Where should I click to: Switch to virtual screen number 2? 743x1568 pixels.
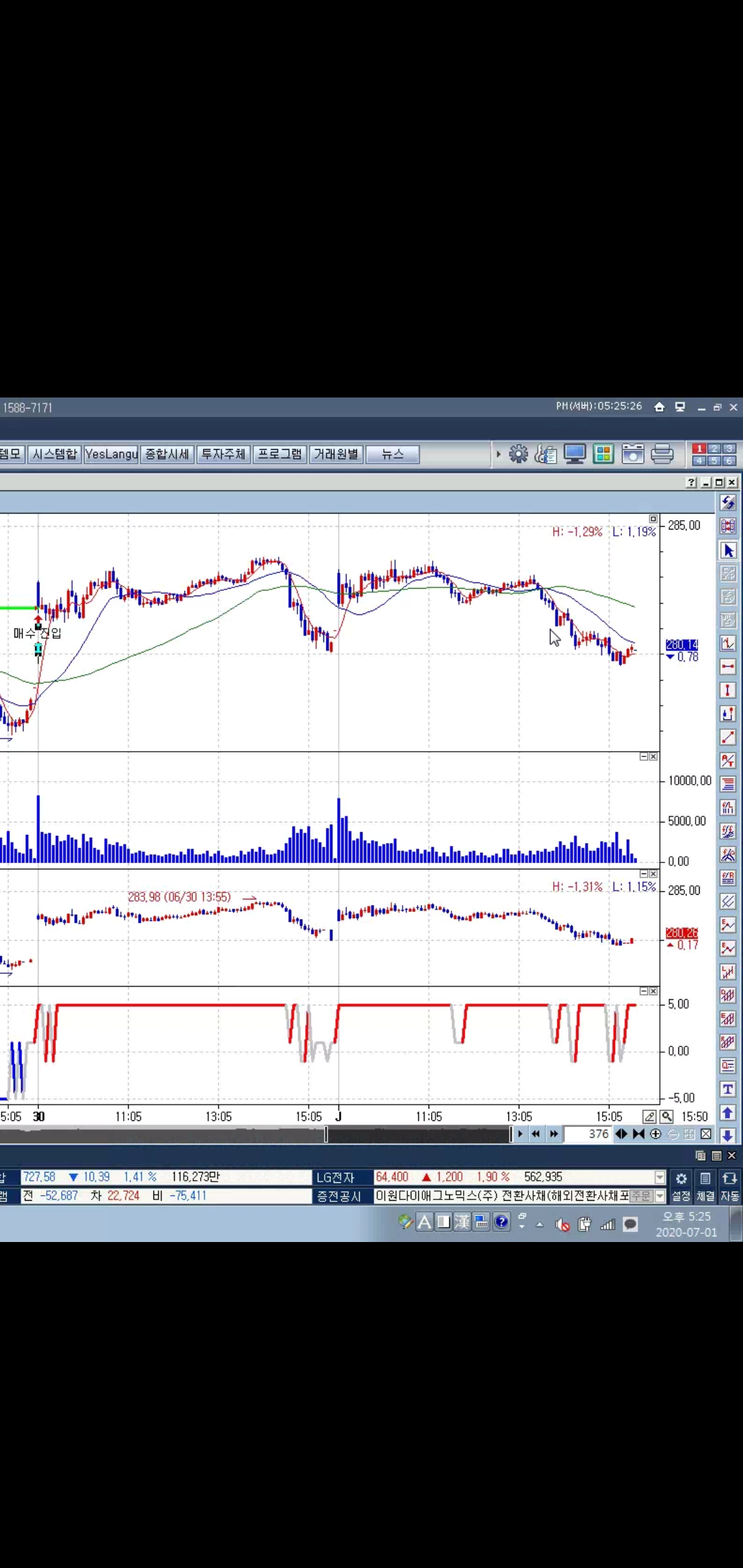click(714, 448)
